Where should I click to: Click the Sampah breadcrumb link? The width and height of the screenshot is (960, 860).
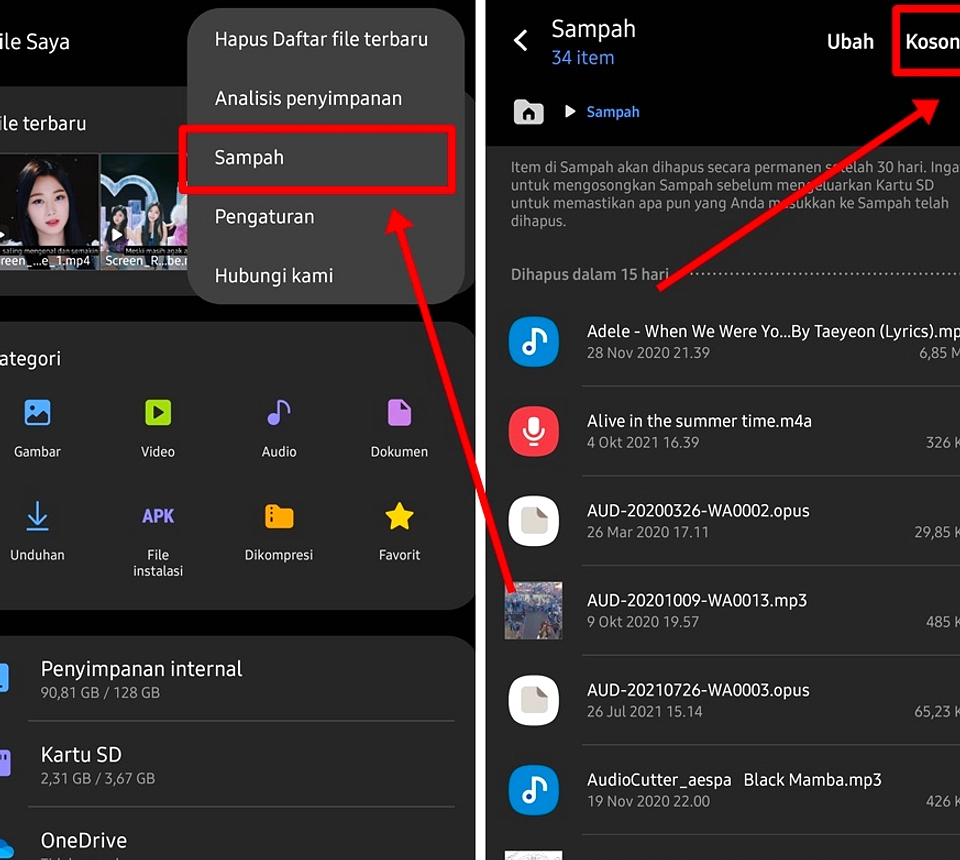(613, 112)
